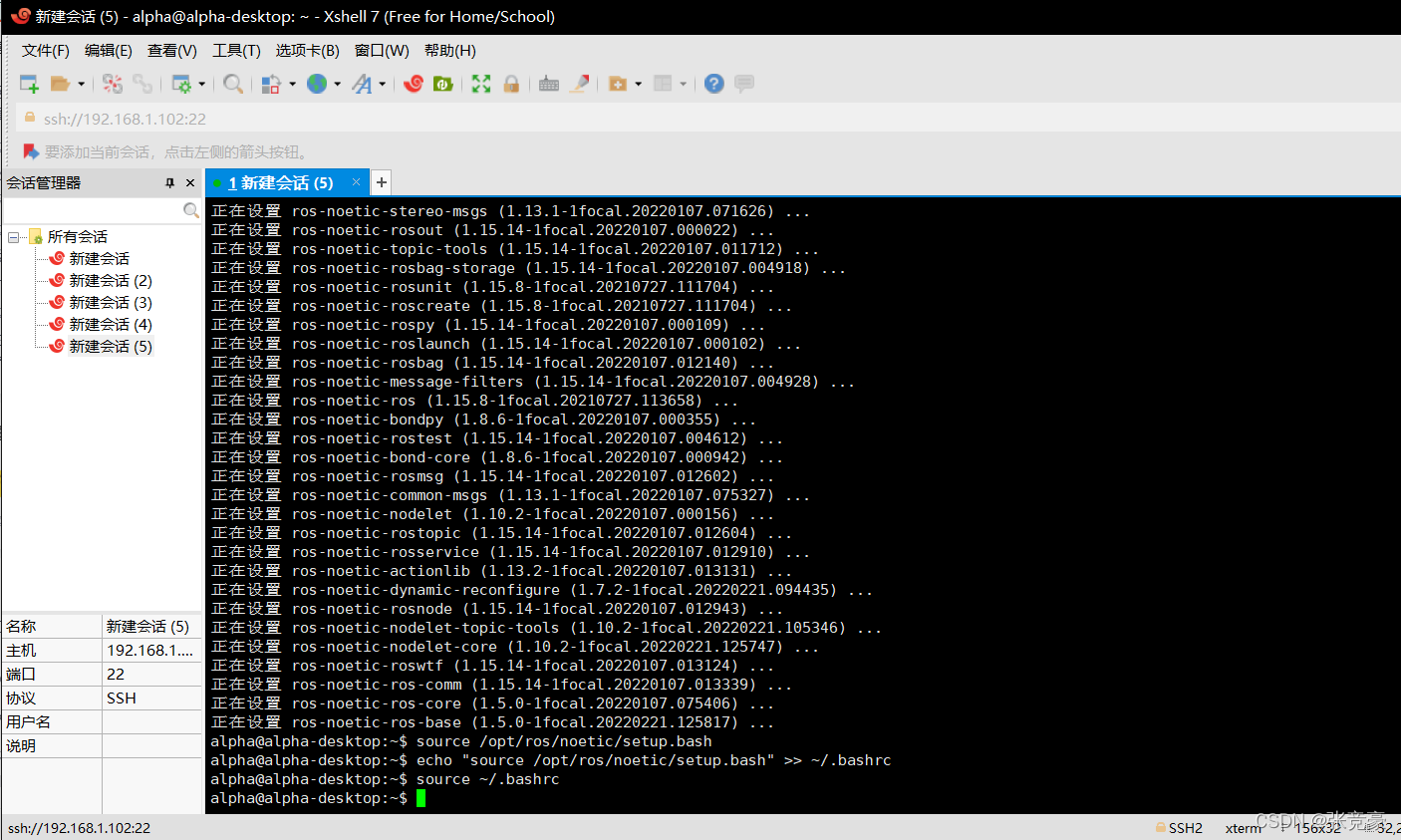Select the first 新建会话 tree entry
1401x840 pixels.
pos(99,258)
